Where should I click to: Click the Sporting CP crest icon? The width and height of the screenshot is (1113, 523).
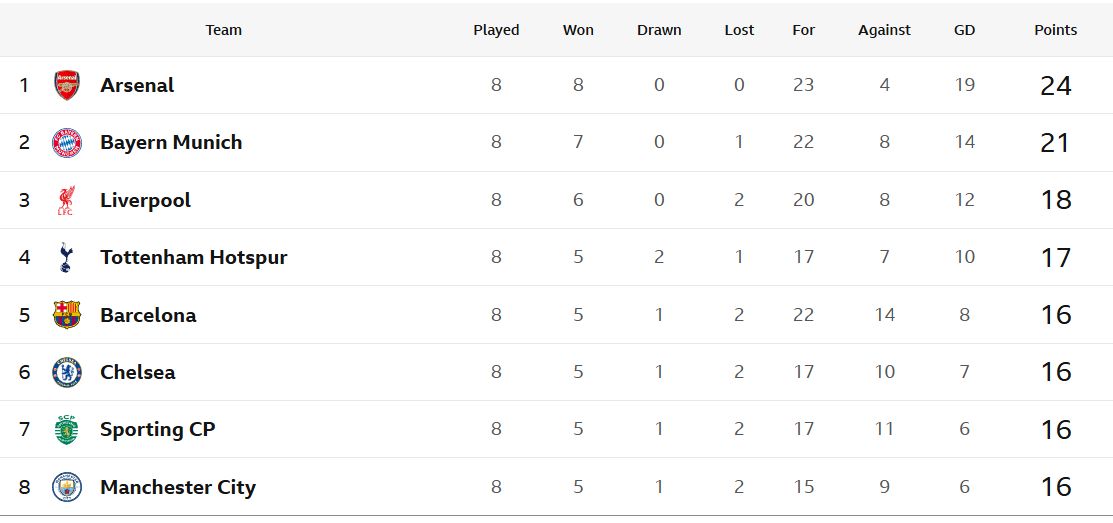67,430
